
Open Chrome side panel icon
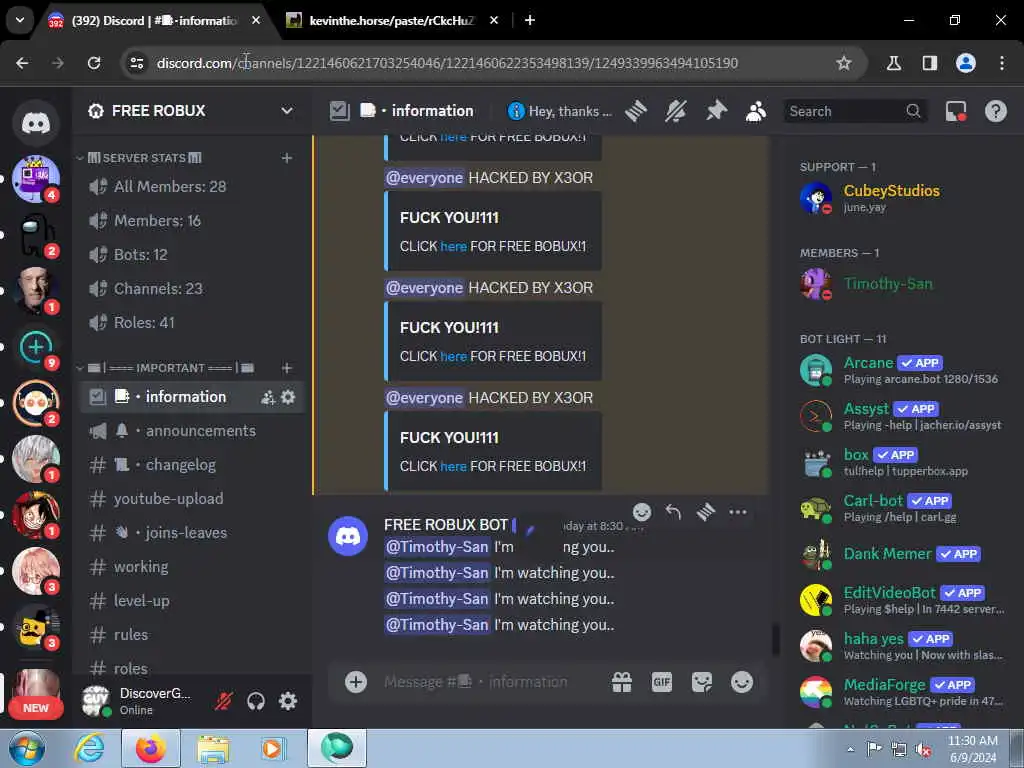(x=929, y=63)
